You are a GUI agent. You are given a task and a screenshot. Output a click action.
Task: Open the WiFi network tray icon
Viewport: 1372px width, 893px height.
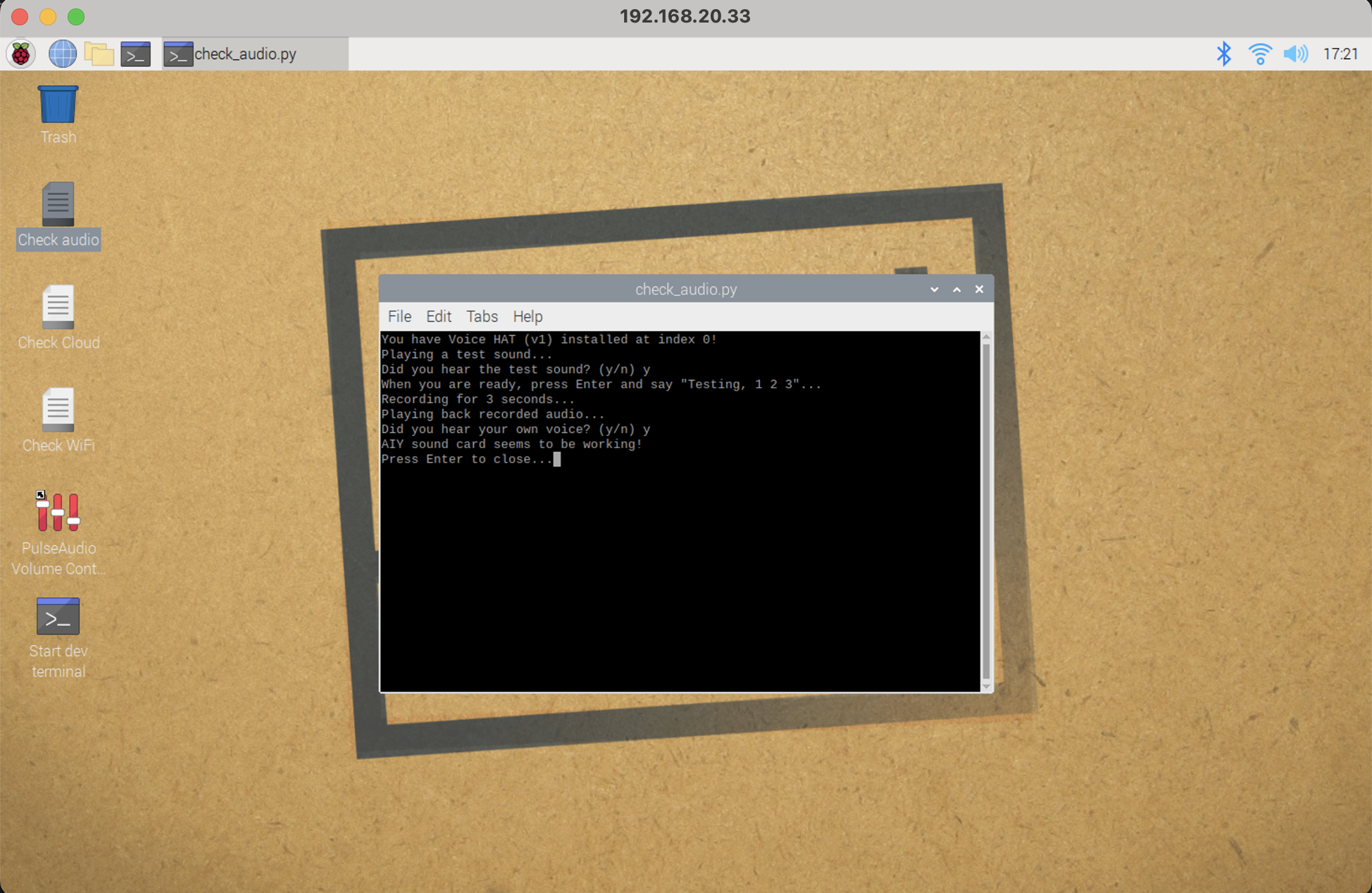click(1259, 54)
